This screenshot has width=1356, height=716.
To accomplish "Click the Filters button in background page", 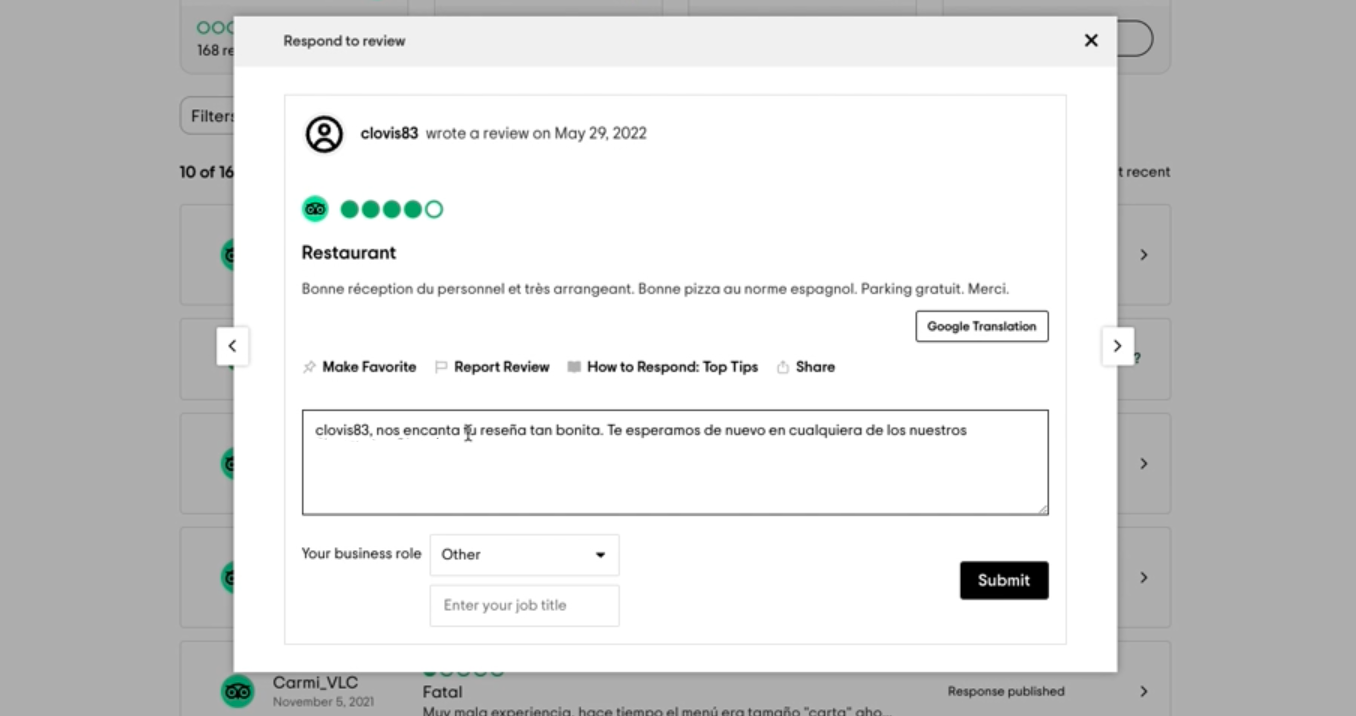I will 207,116.
